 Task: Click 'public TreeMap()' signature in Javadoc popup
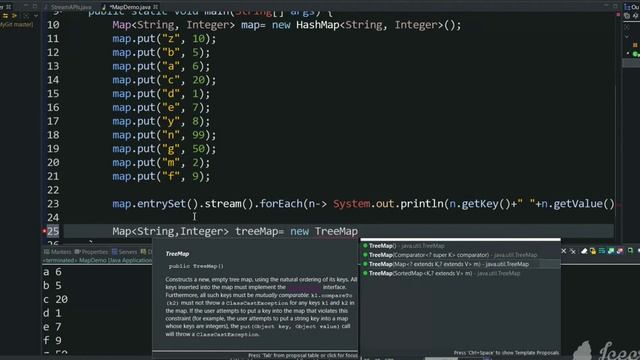pyautogui.click(x=196, y=266)
